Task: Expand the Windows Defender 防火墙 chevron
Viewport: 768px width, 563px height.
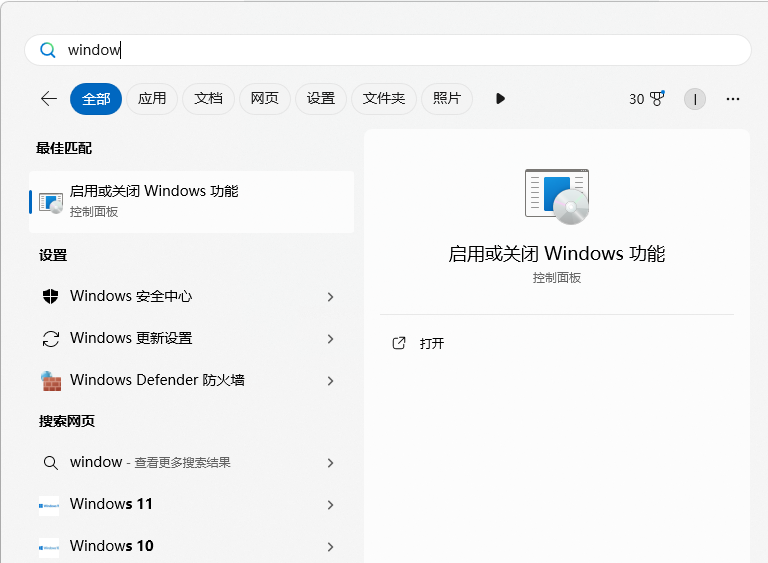Action: click(x=331, y=381)
